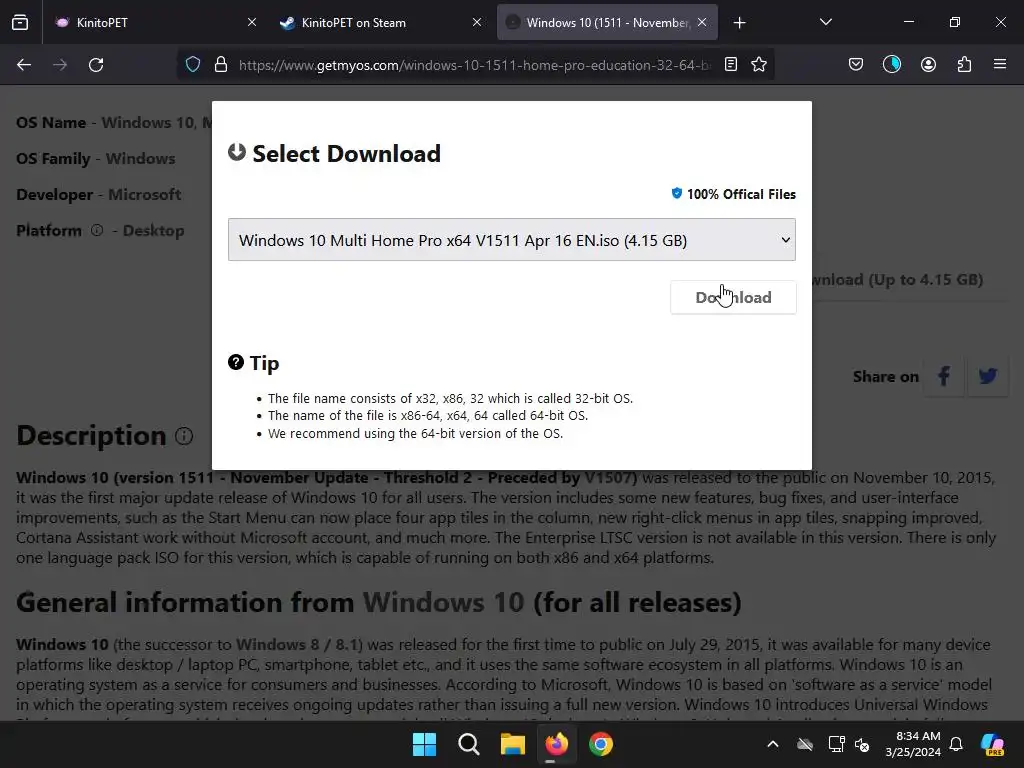
Task: Click the Firefox taskbar icon
Action: click(x=556, y=744)
